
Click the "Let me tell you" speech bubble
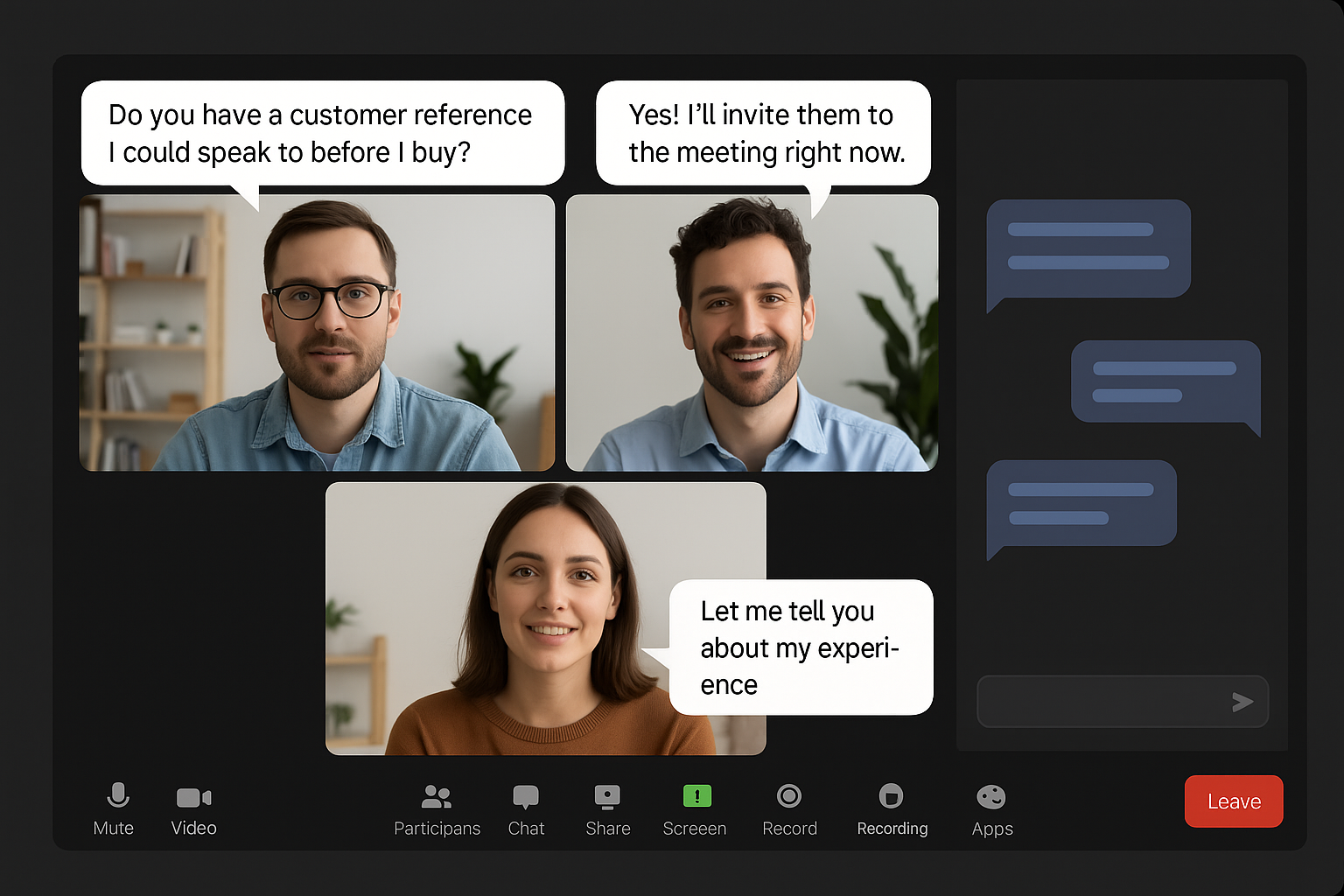click(801, 647)
